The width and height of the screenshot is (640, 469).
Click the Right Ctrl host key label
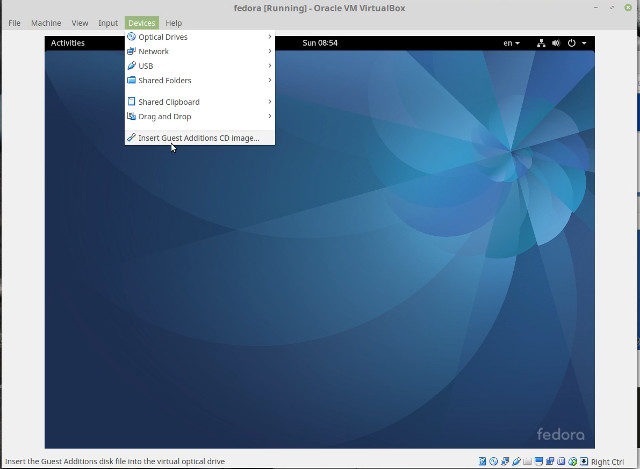tap(607, 462)
